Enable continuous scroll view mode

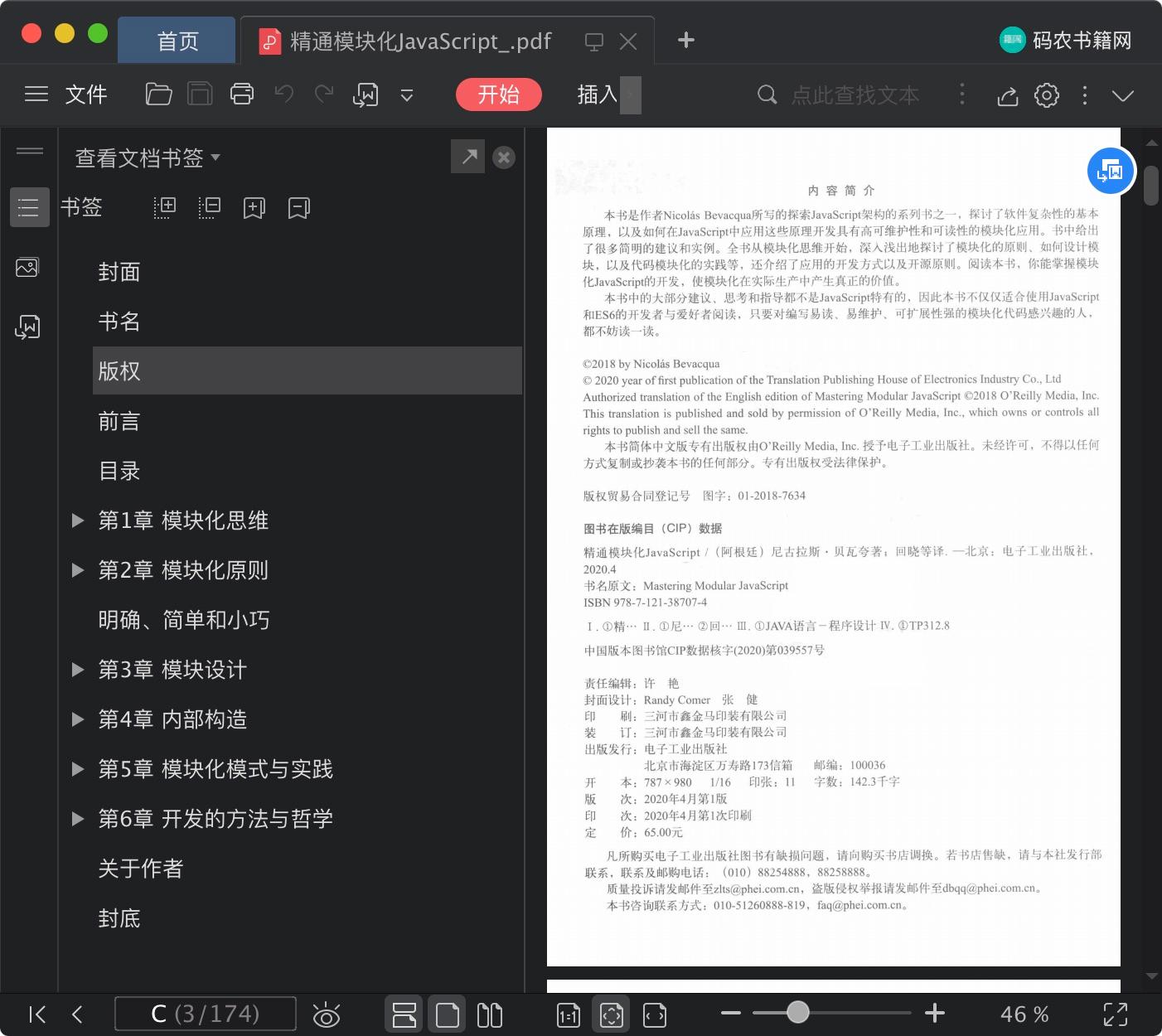[404, 1014]
